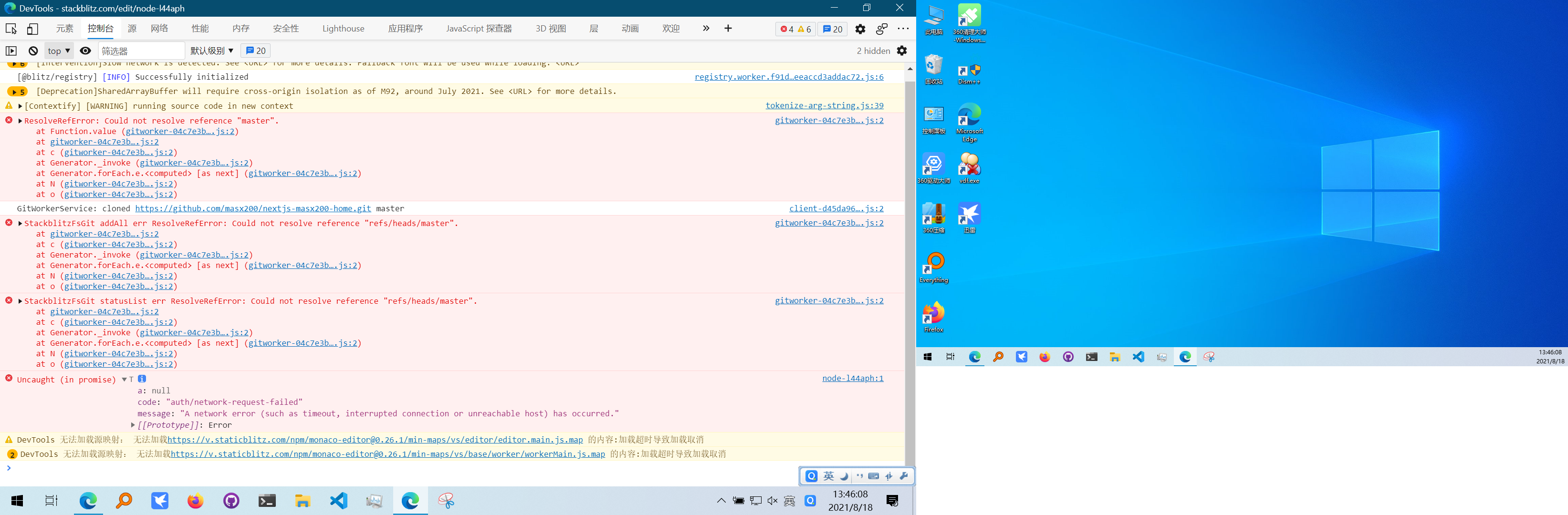1568x515 pixels.
Task: Open the nextjs-masx200-home.git GitHub link
Action: point(252,208)
